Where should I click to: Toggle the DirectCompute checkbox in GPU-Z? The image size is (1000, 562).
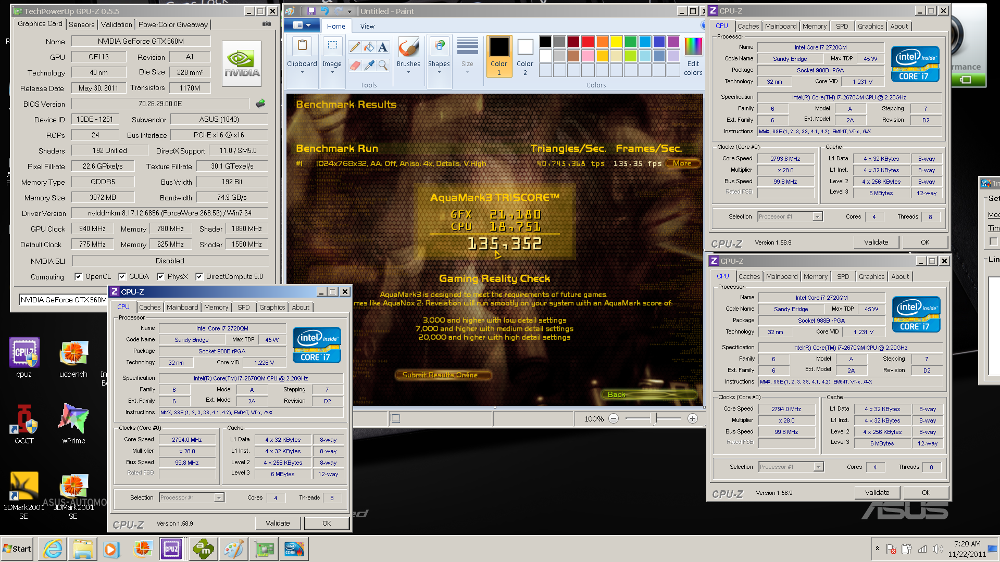(199, 277)
